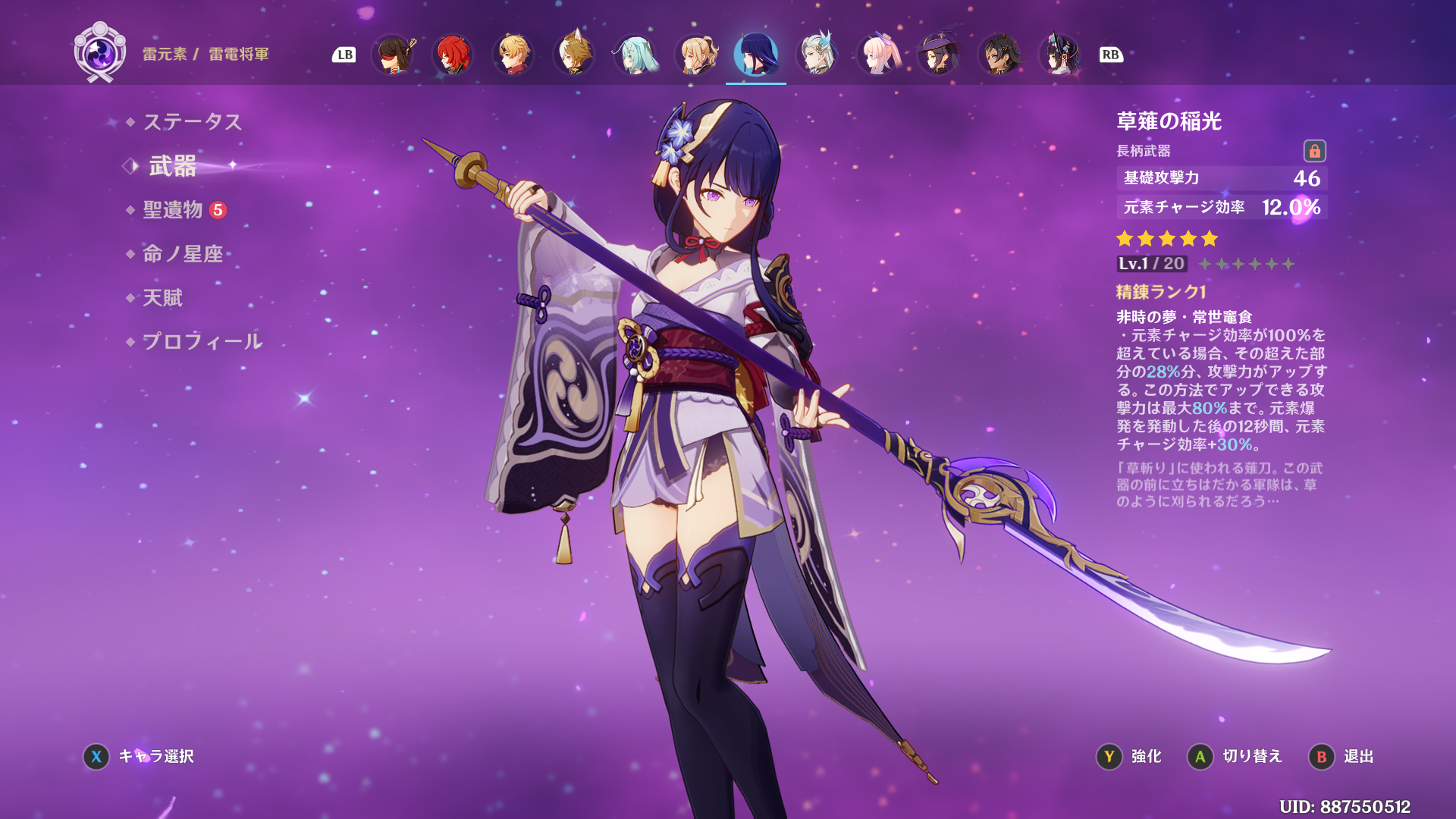Select Mona's purple witch hat portrait
1456x819 pixels.
click(938, 55)
